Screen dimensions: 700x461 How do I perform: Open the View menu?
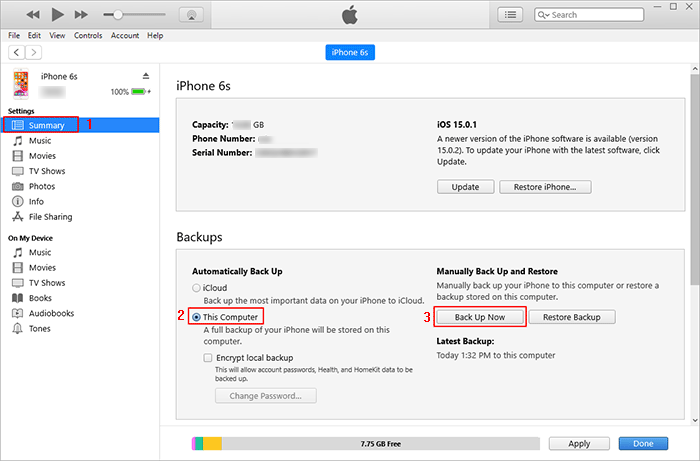57,35
